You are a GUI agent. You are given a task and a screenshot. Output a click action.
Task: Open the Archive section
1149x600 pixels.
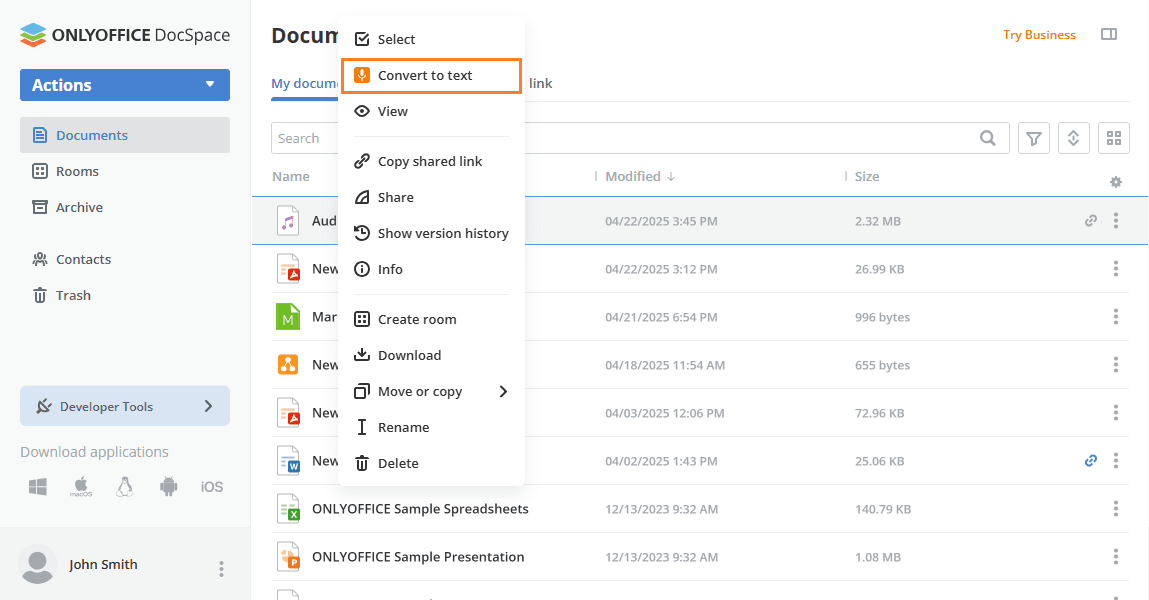pyautogui.click(x=67, y=207)
